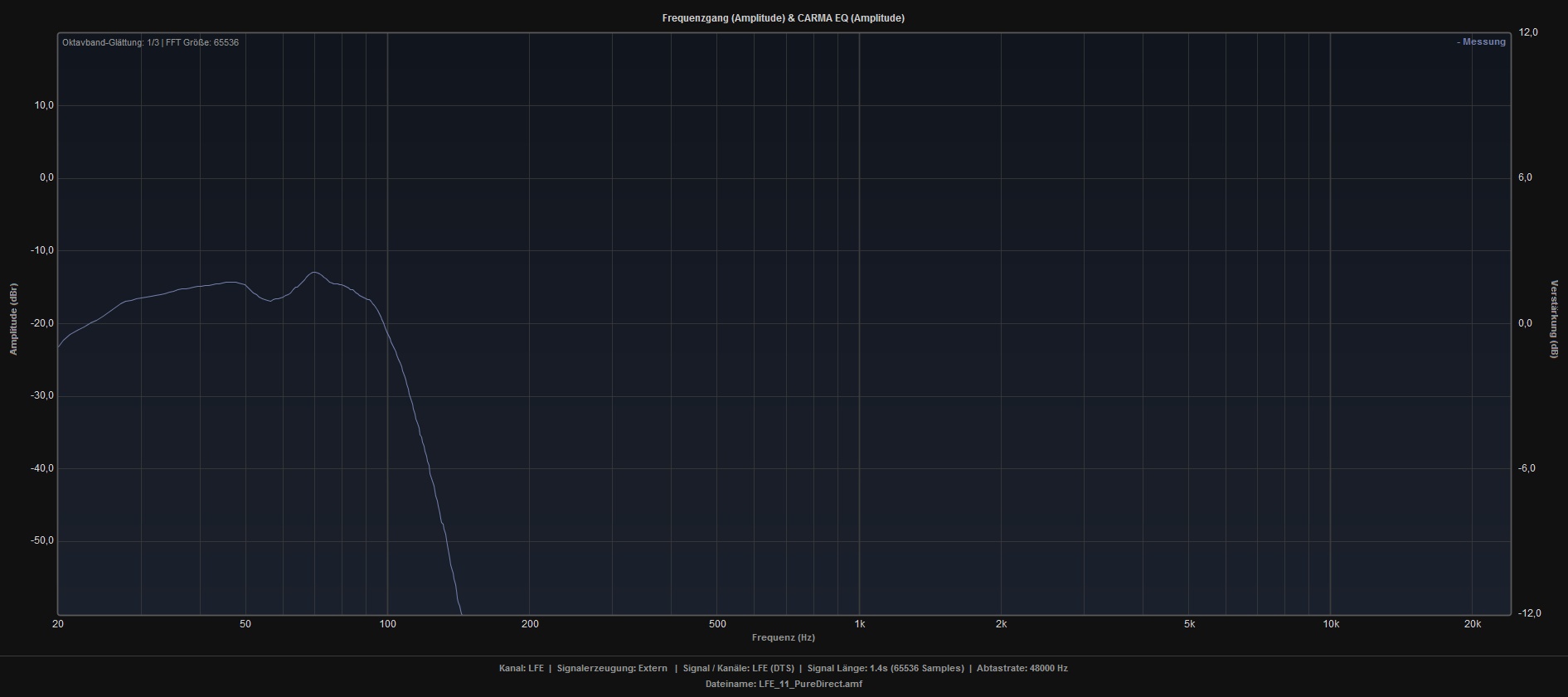Click the 1k label on the frequency axis
This screenshot has height=697, width=1568.
860,624
